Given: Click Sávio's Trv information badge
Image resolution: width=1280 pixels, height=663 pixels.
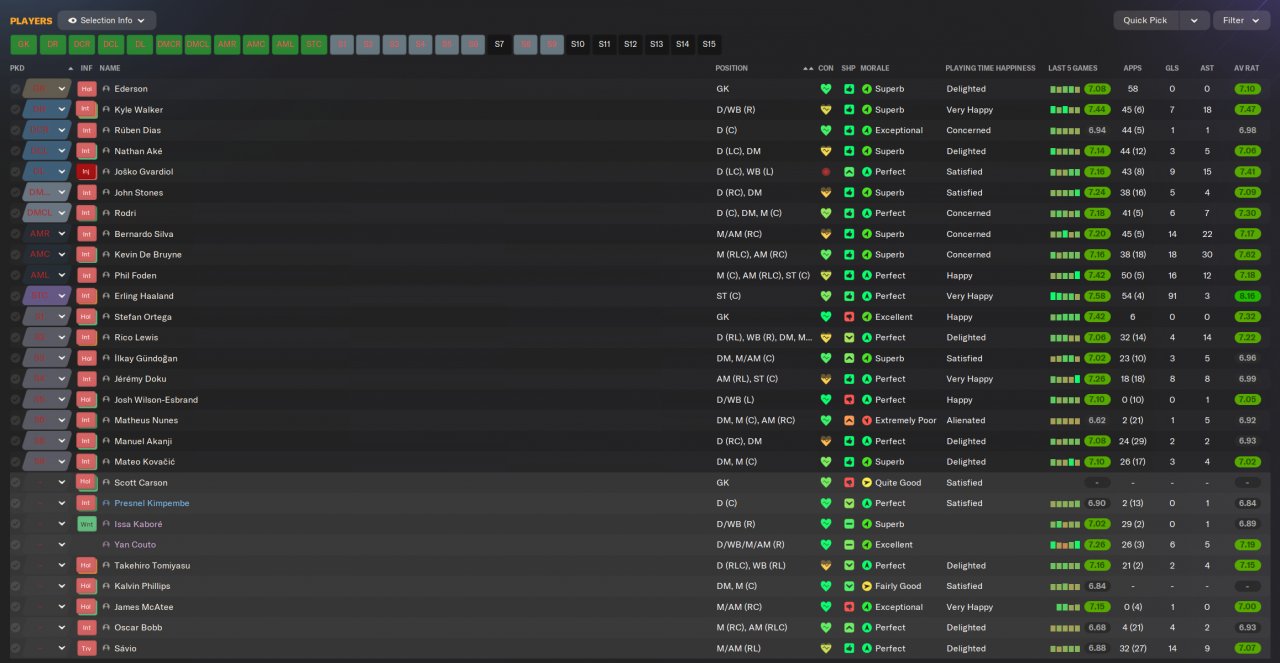Looking at the screenshot, I should click(86, 648).
